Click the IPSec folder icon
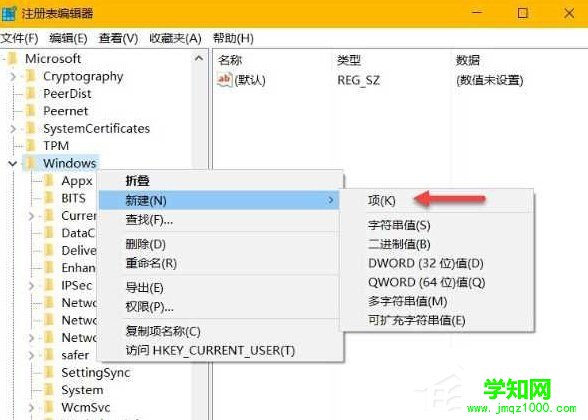The image size is (588, 420). [x=49, y=285]
